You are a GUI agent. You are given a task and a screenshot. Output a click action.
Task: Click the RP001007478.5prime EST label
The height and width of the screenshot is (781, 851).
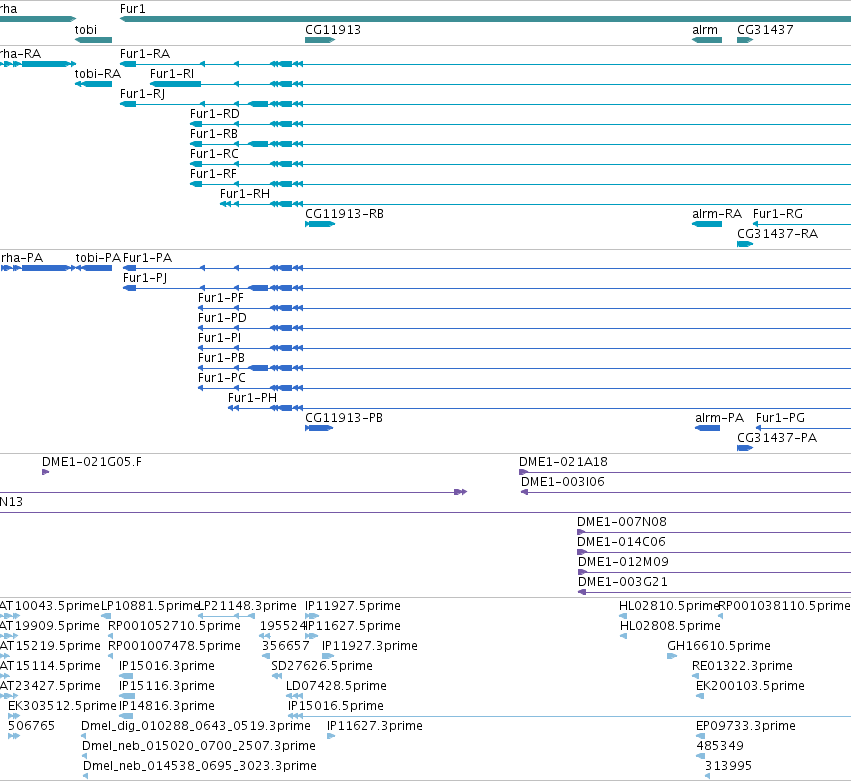174,646
